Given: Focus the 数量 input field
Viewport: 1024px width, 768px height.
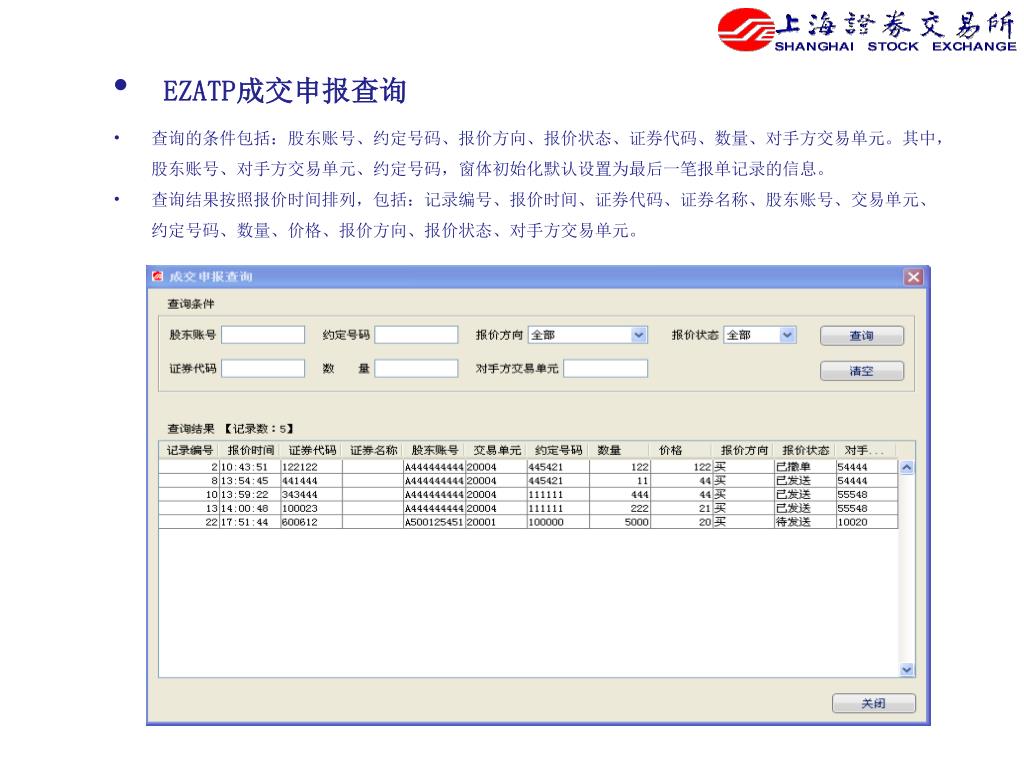Looking at the screenshot, I should coord(416,368).
